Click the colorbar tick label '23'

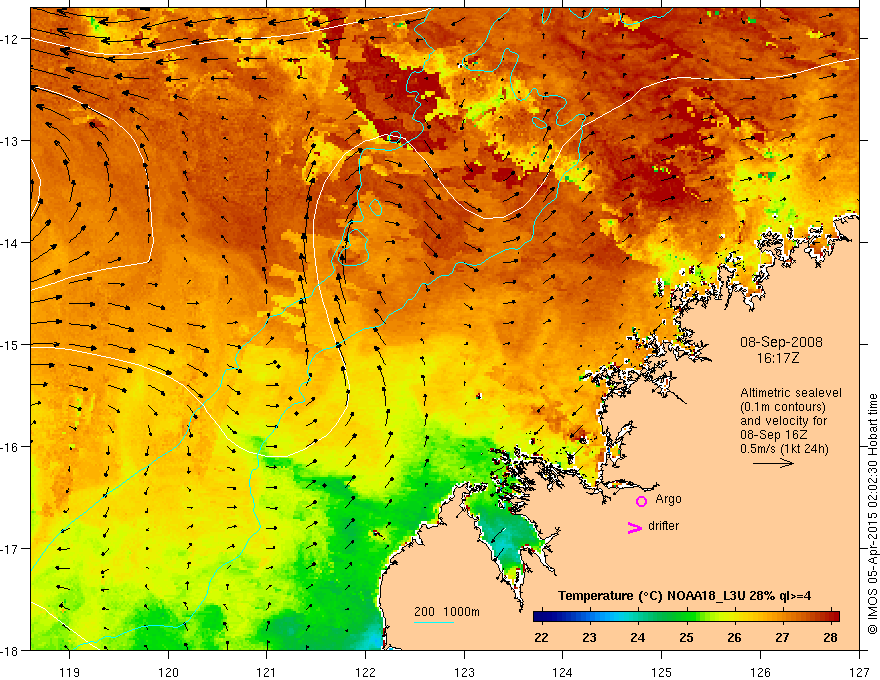589,637
